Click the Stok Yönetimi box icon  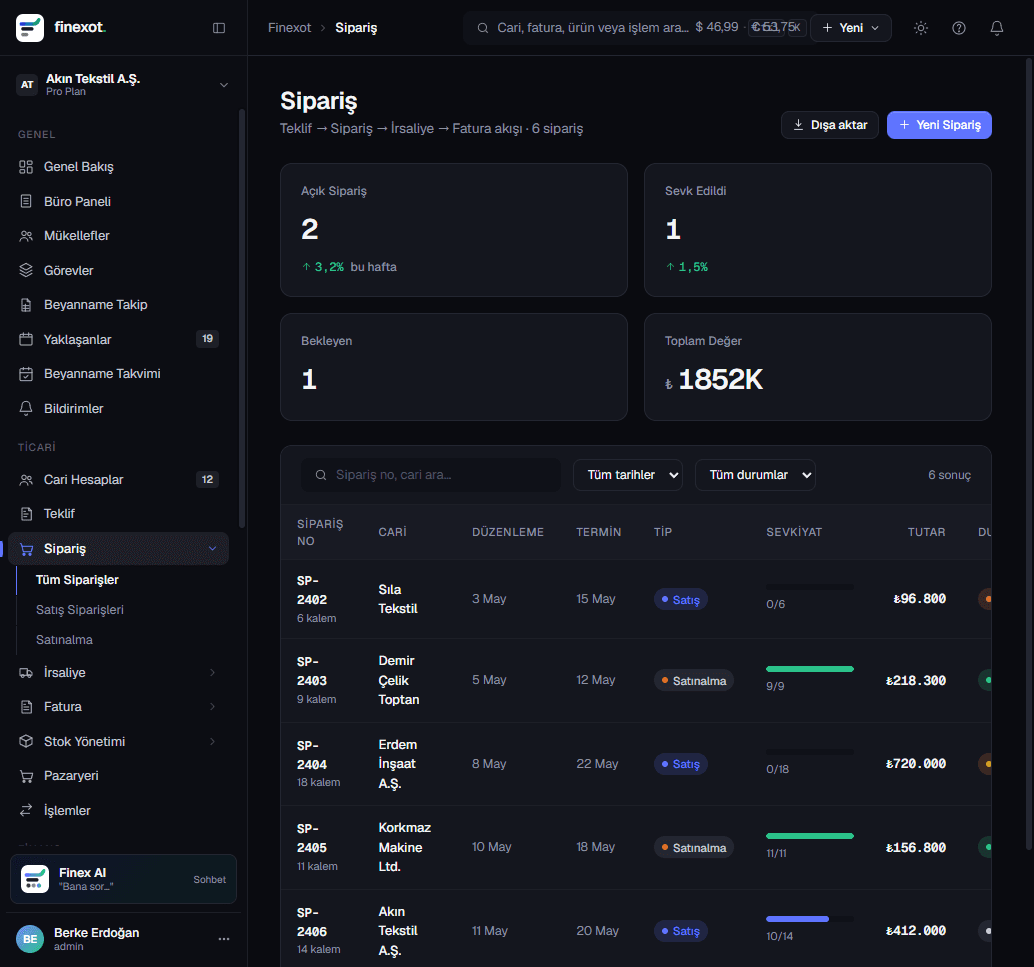pyautogui.click(x=26, y=741)
